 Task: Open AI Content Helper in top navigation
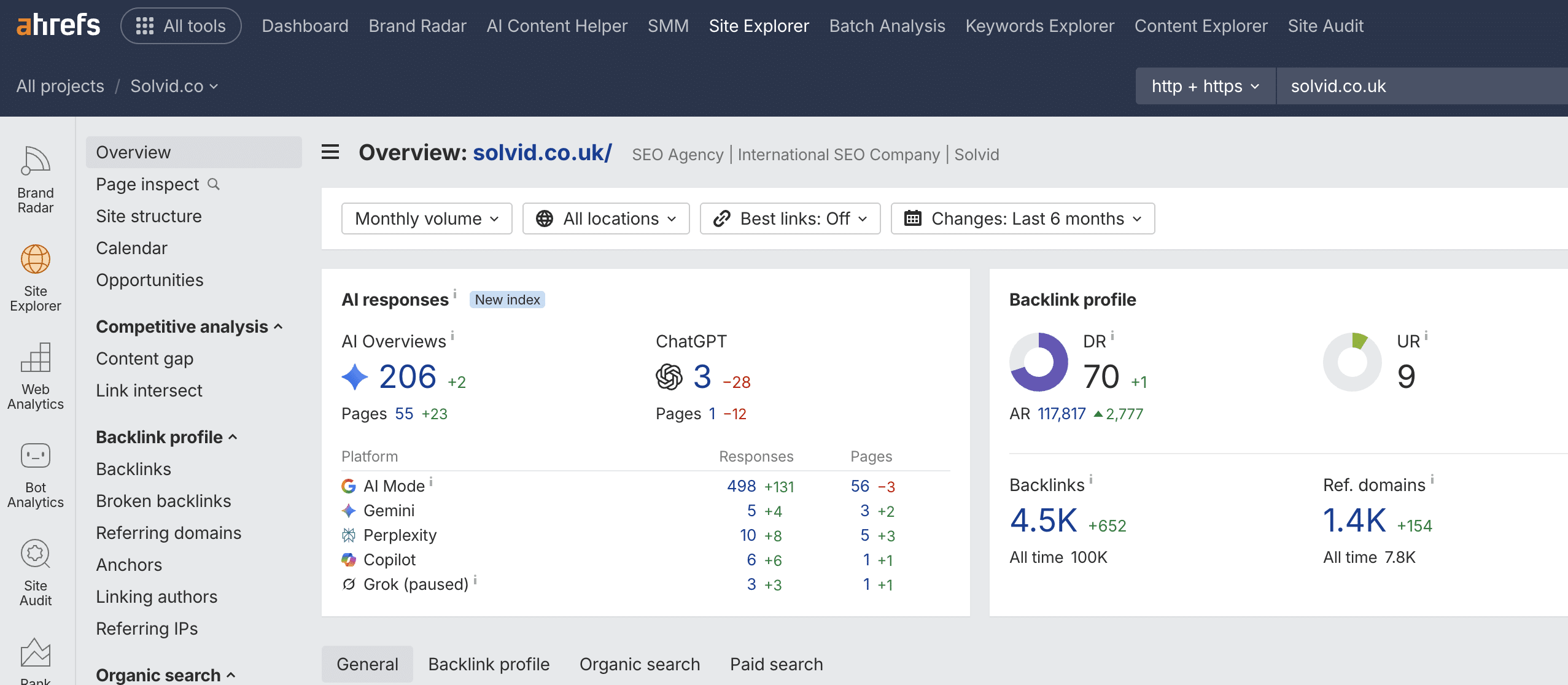tap(557, 26)
